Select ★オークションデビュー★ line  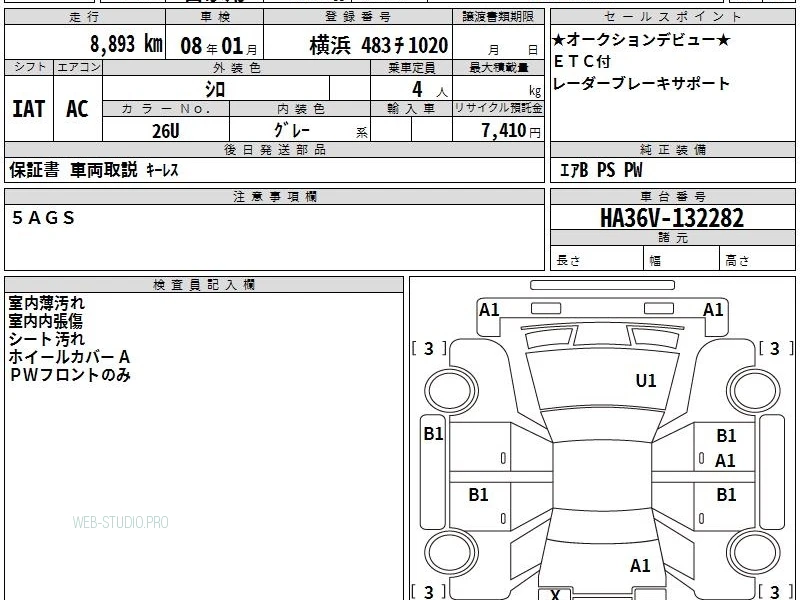tap(641, 39)
